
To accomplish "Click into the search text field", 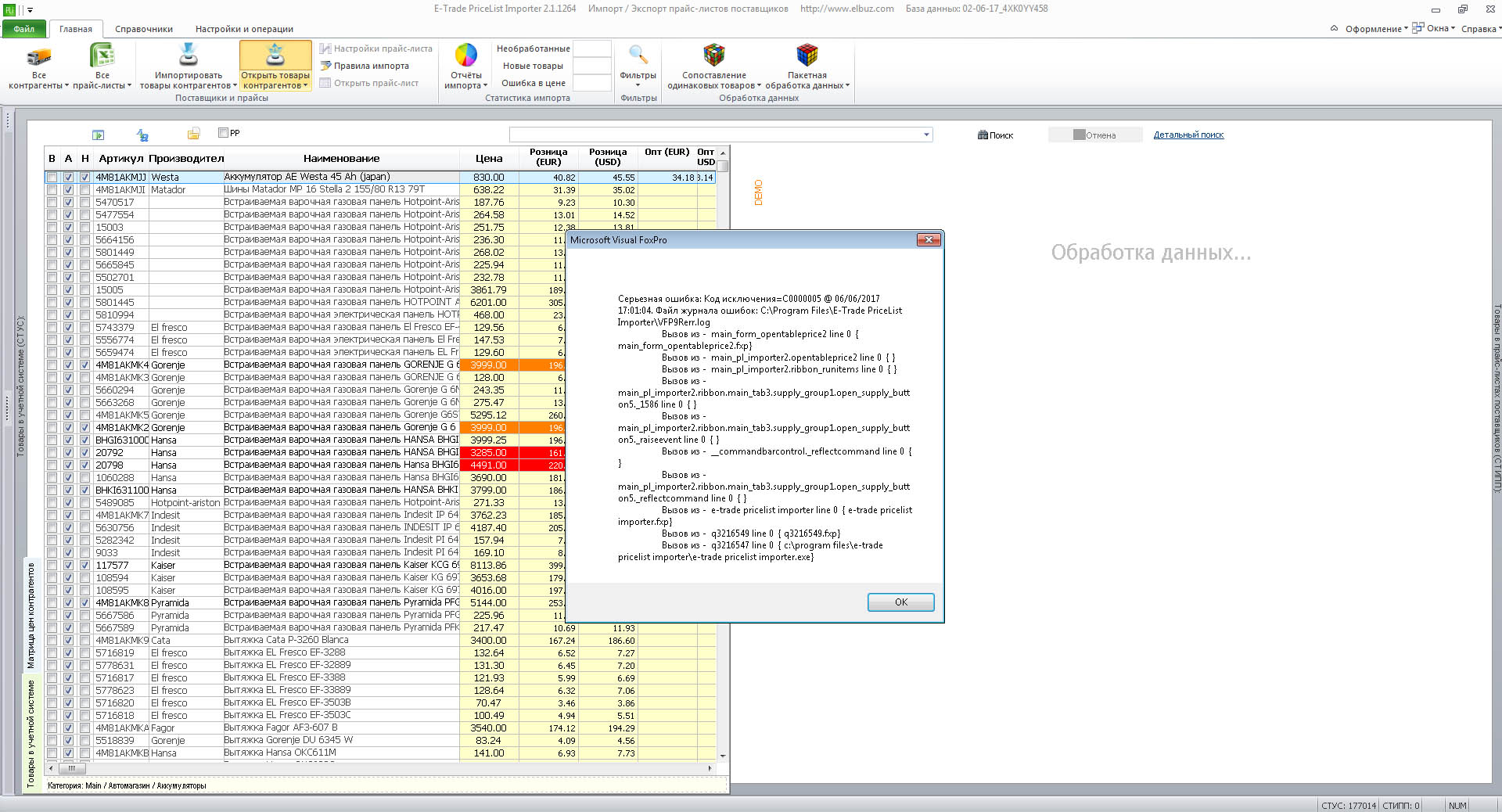I will (x=716, y=135).
